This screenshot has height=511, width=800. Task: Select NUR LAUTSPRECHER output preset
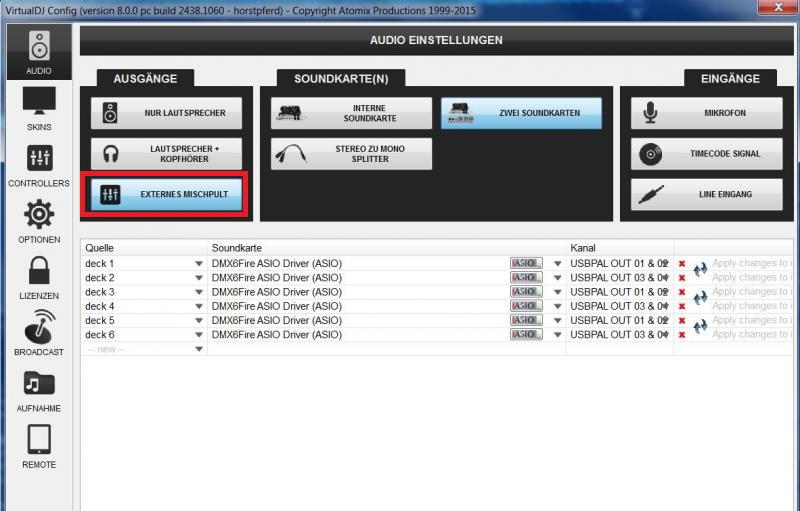click(166, 113)
